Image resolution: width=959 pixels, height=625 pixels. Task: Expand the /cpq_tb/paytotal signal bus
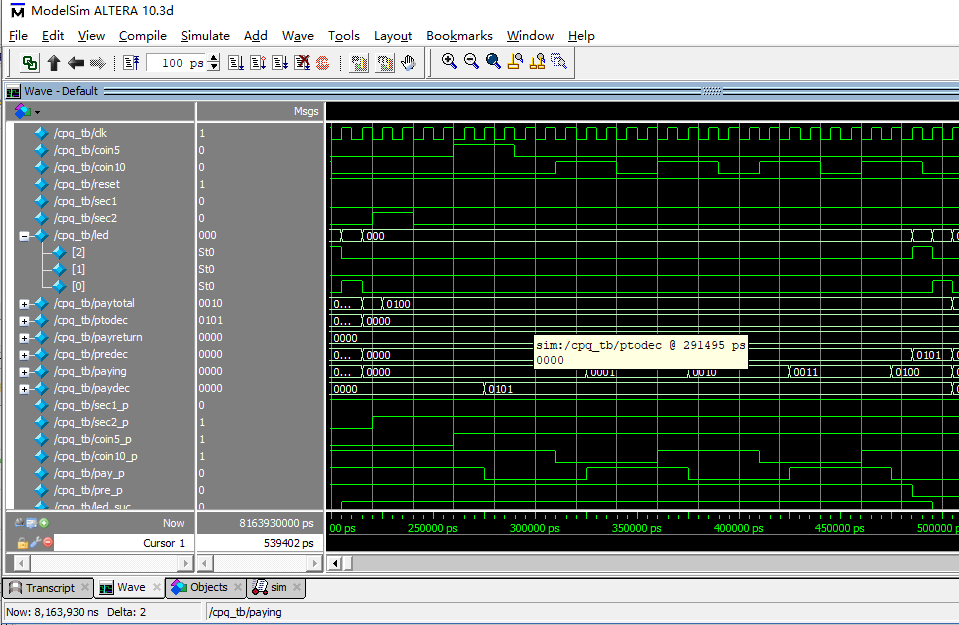tap(25, 304)
